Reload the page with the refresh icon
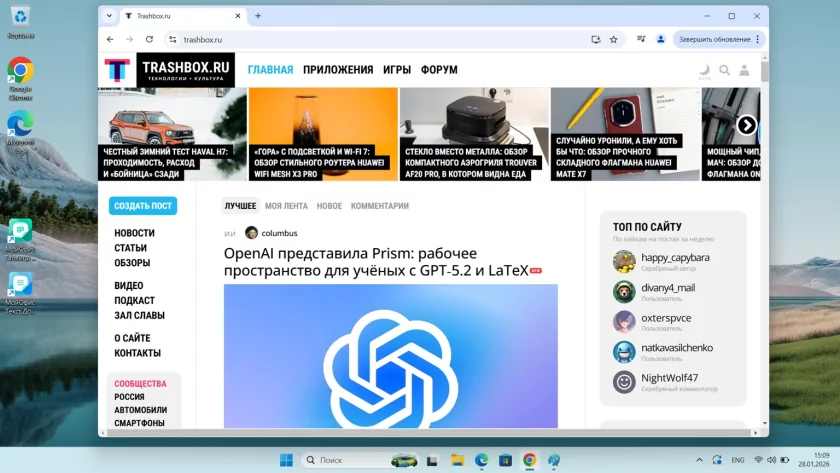 click(x=149, y=39)
